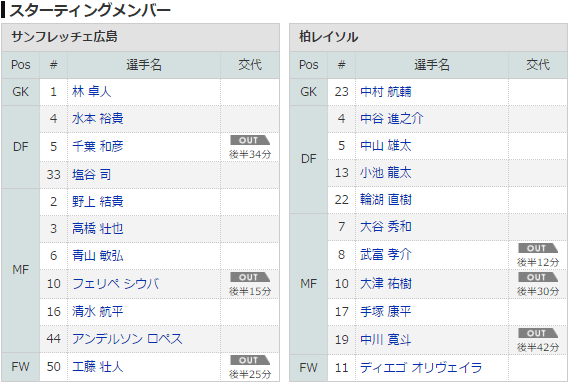Select the 後半12分 substitution time
Screen dimensions: 573x387
click(538, 262)
